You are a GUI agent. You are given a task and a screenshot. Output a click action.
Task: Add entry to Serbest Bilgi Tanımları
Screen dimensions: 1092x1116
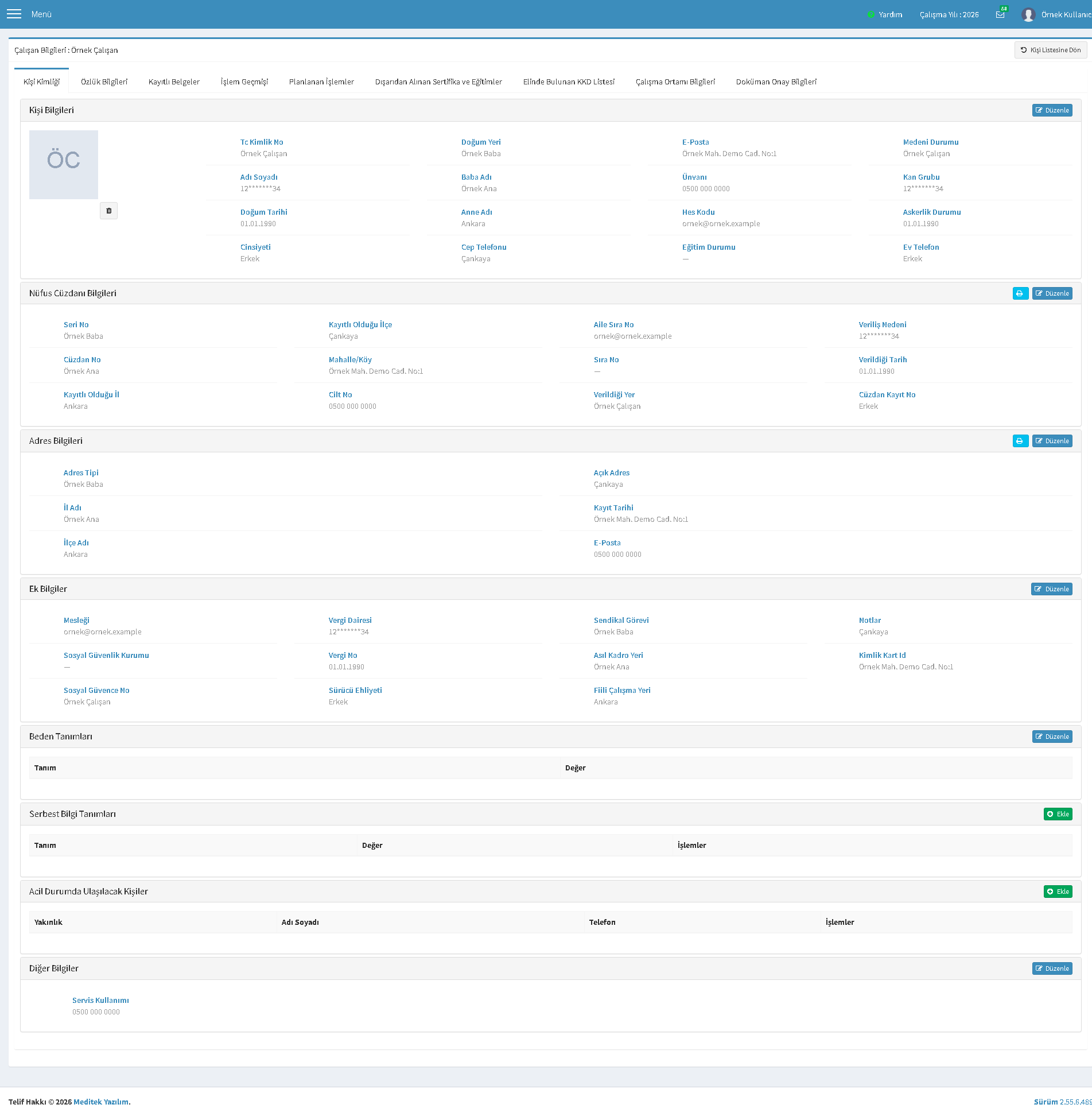(x=1058, y=814)
